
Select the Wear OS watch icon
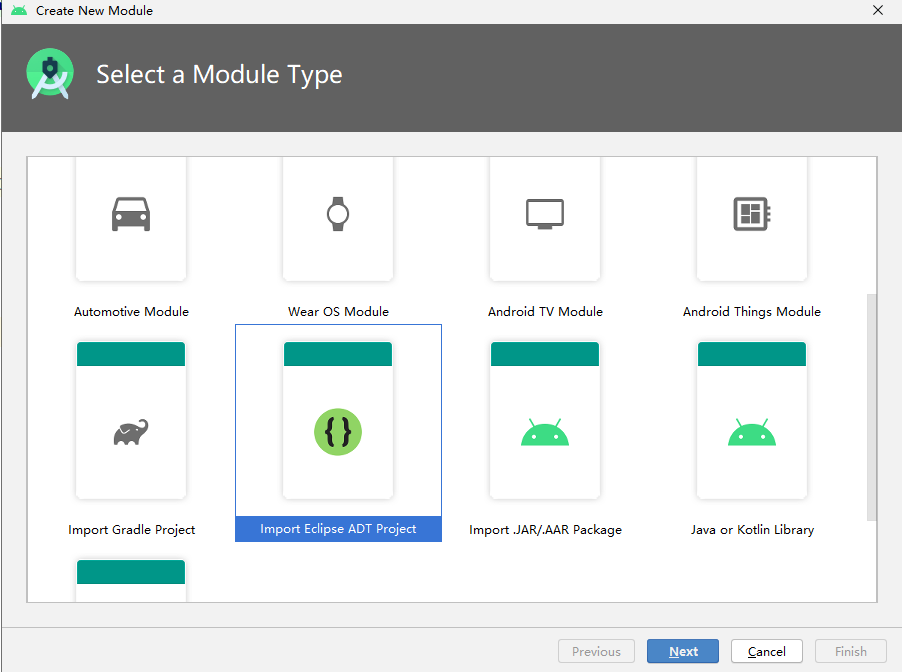(x=338, y=214)
